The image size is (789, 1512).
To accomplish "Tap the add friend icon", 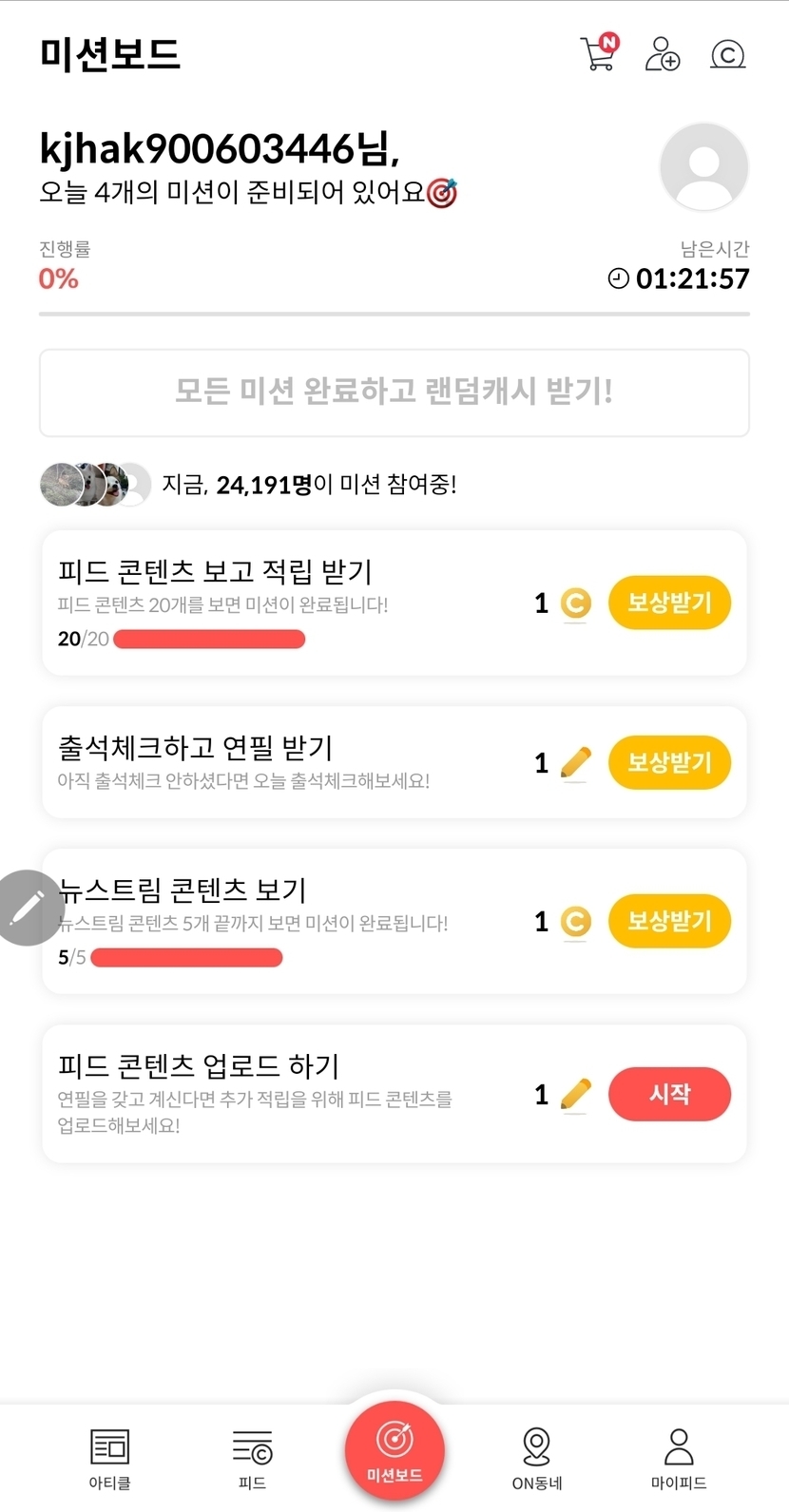I will click(x=662, y=54).
